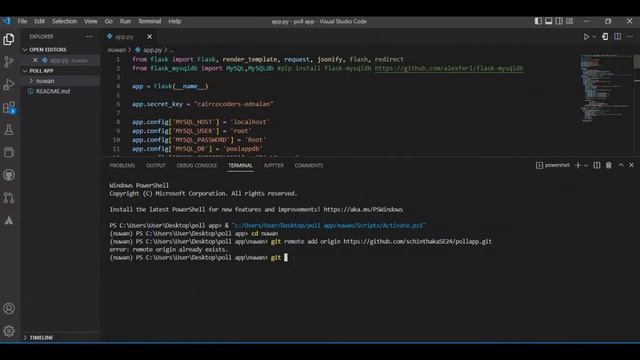The image size is (640, 360).
Task: Open the Edit menu
Action: coord(40,21)
